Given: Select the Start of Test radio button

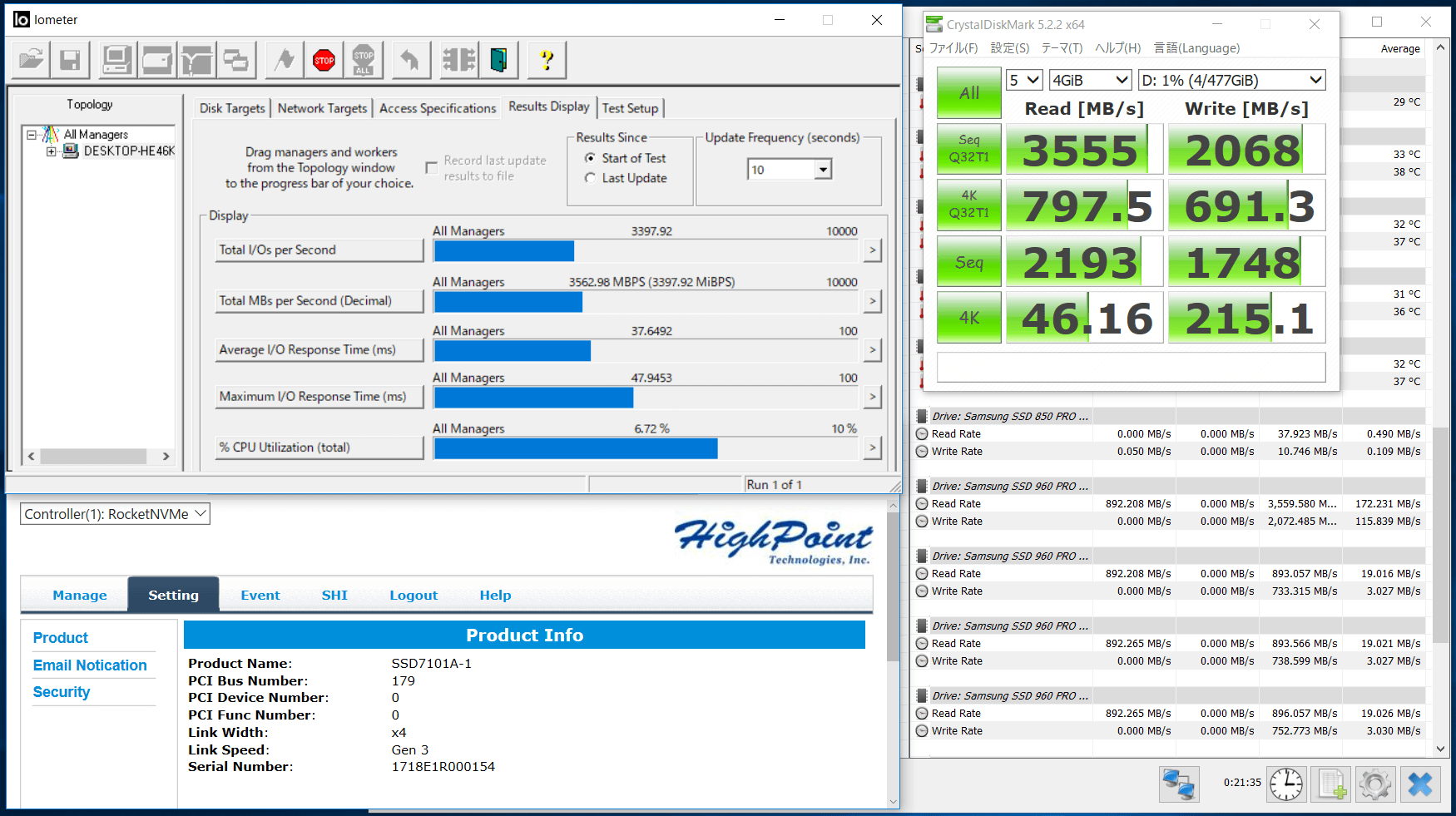Looking at the screenshot, I should pyautogui.click(x=589, y=158).
